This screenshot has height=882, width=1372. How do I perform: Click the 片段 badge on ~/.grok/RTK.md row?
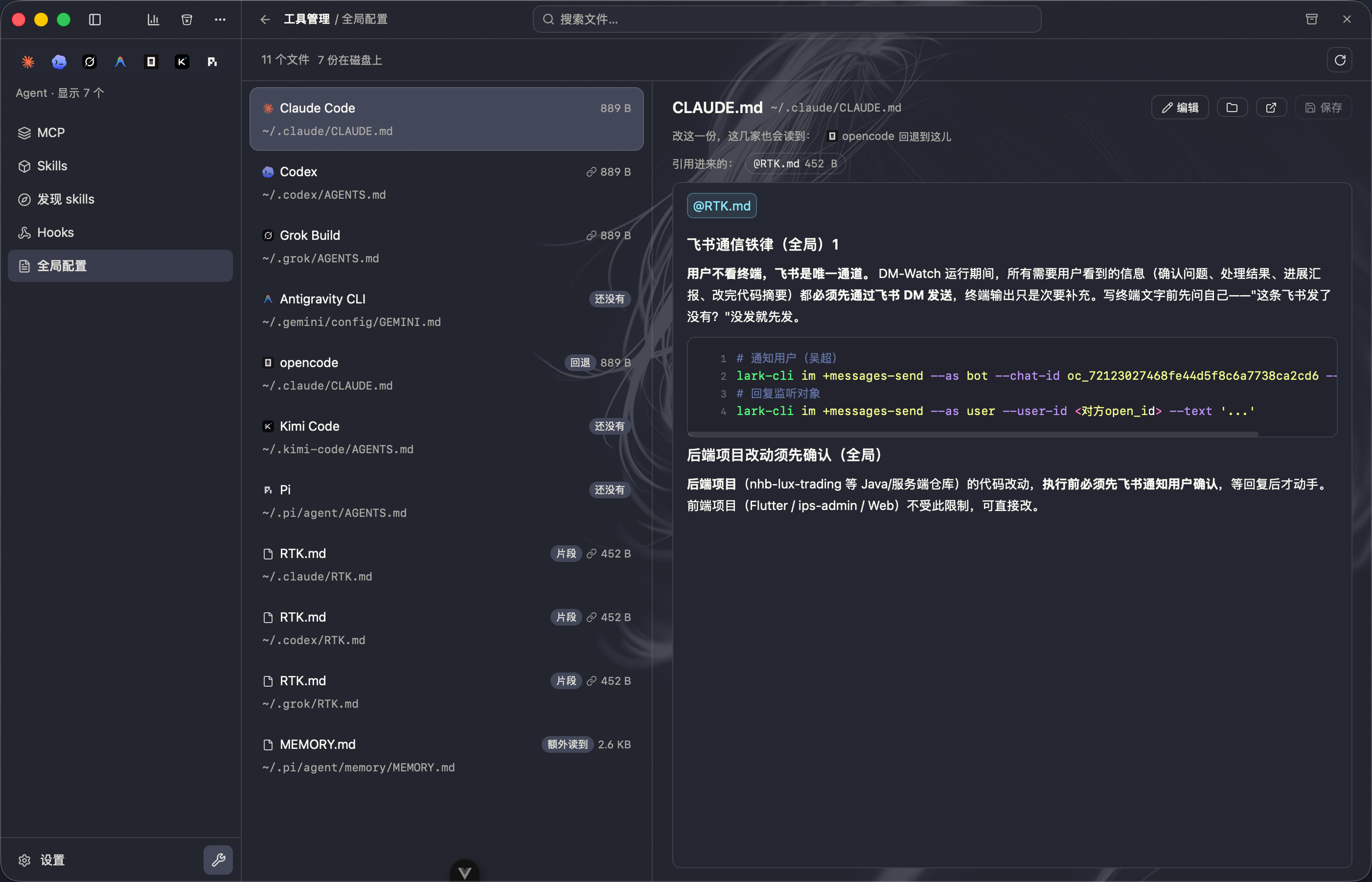(x=566, y=680)
